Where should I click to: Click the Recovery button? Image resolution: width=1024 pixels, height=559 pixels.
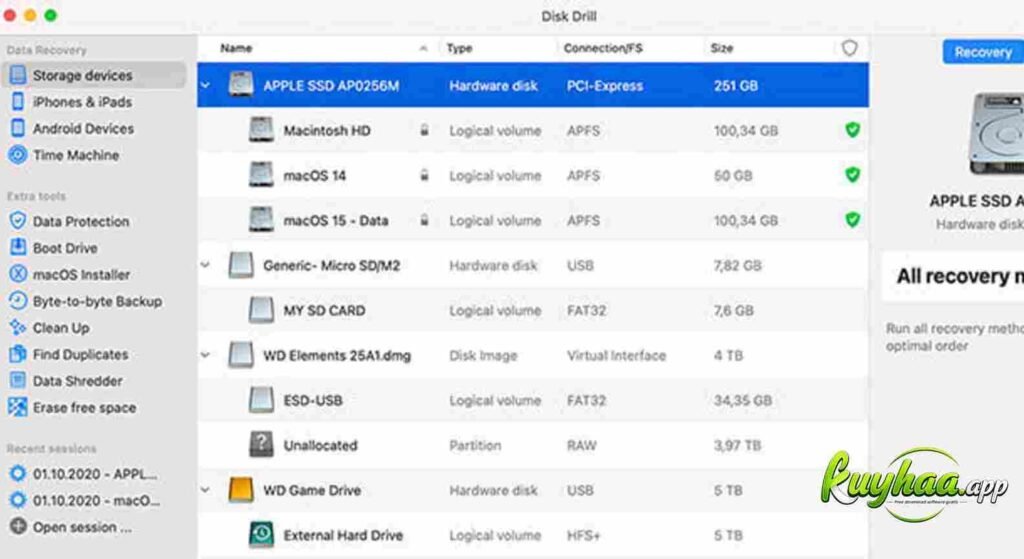pyautogui.click(x=983, y=52)
